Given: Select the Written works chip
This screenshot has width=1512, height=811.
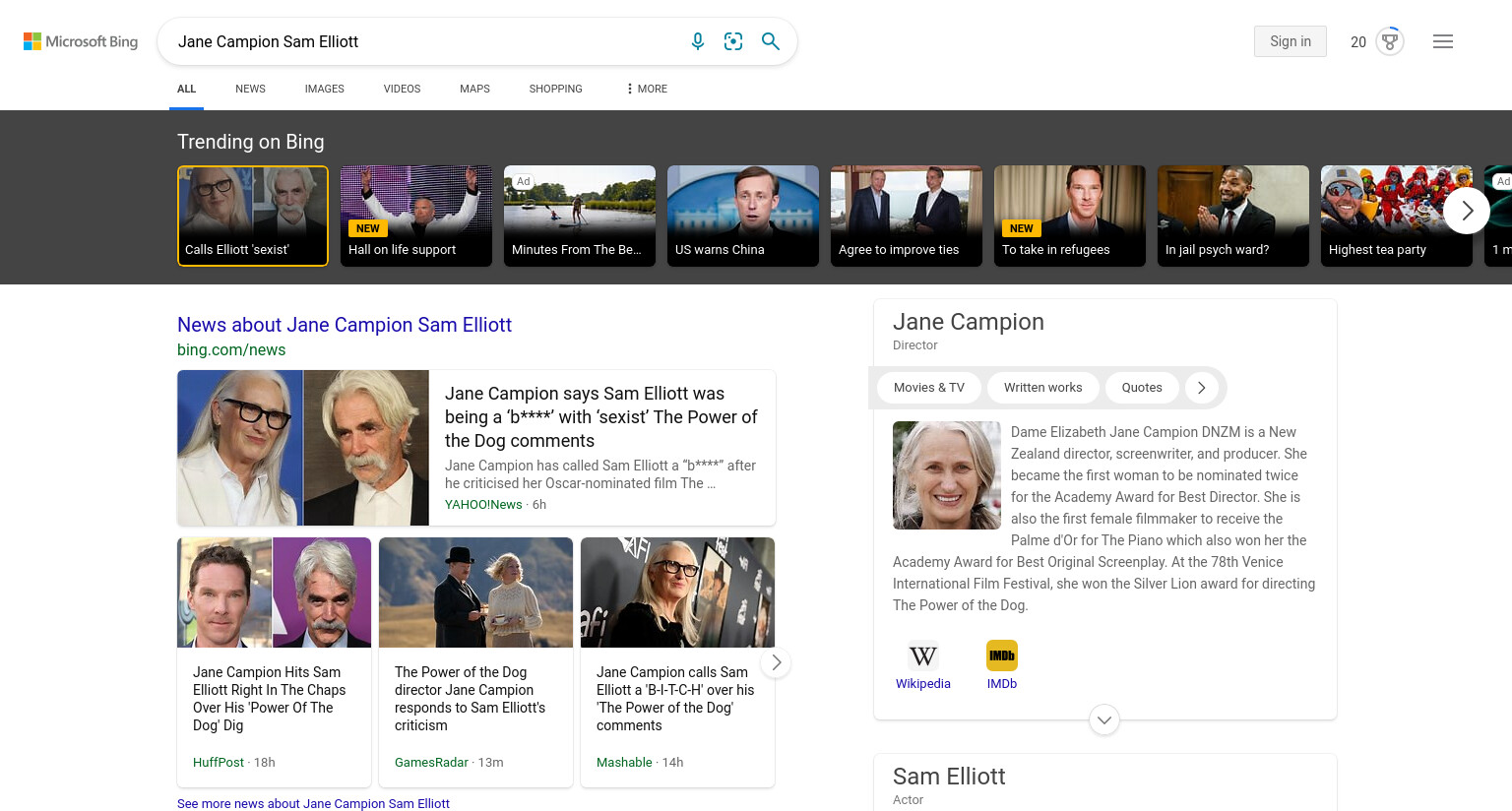Looking at the screenshot, I should (x=1043, y=388).
